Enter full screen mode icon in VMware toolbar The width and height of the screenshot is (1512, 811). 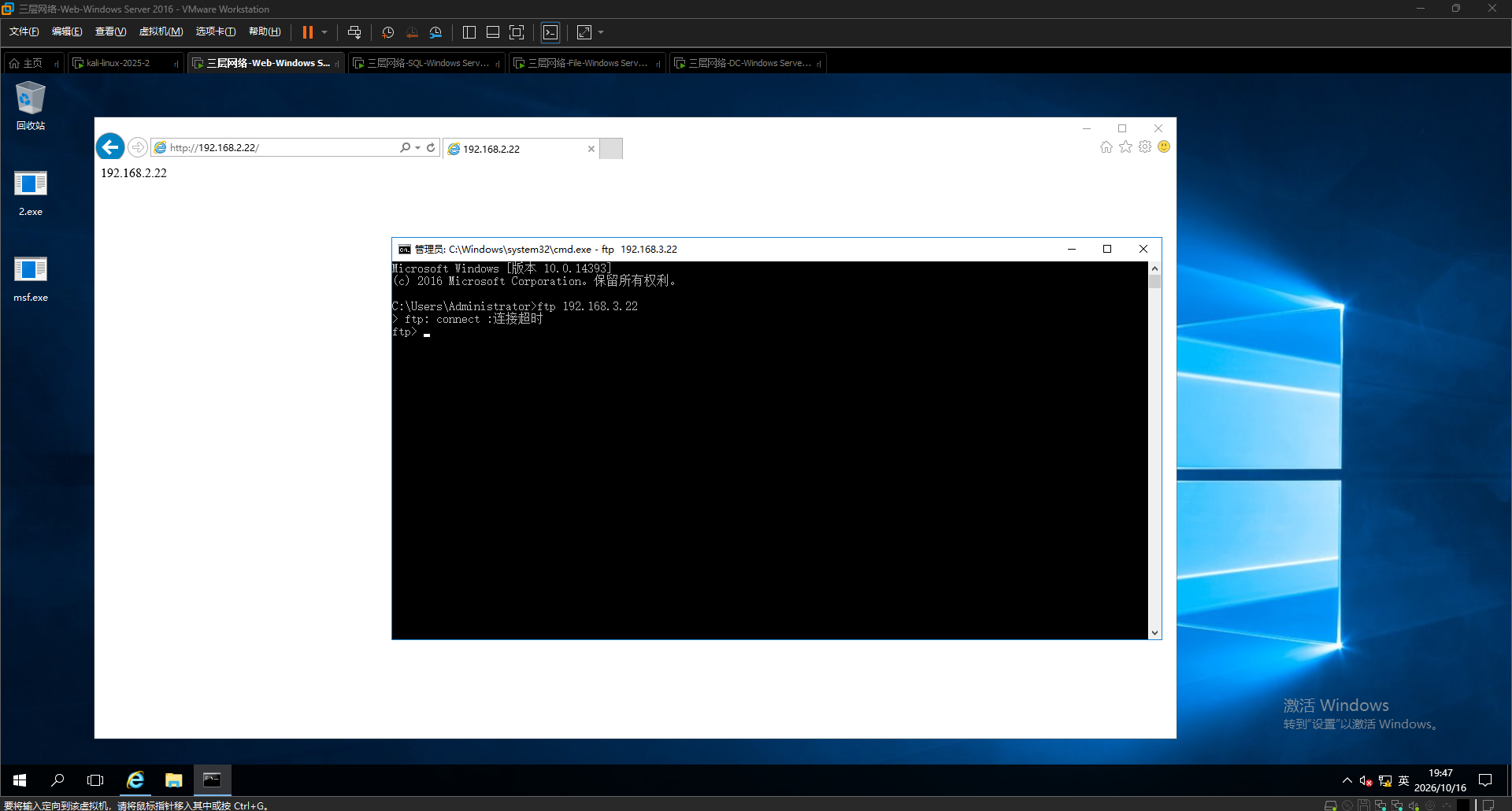click(x=517, y=32)
